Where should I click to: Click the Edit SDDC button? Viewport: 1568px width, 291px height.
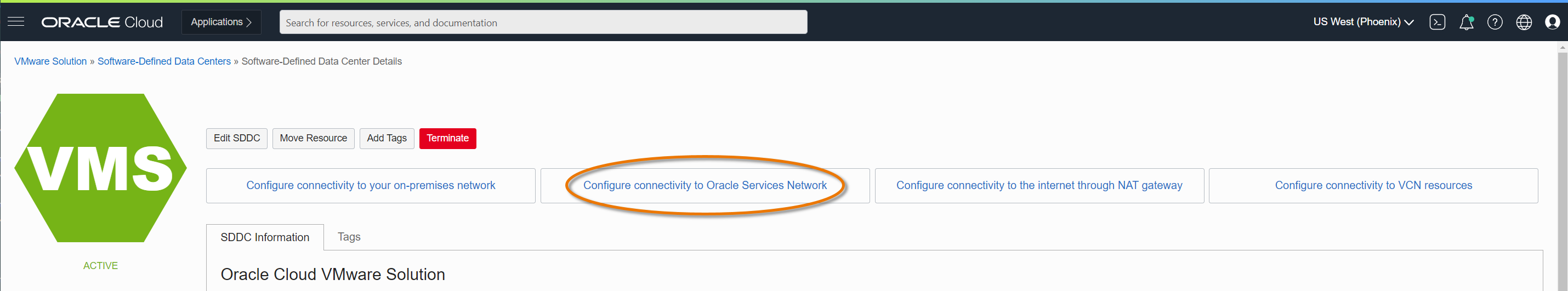coord(237,138)
